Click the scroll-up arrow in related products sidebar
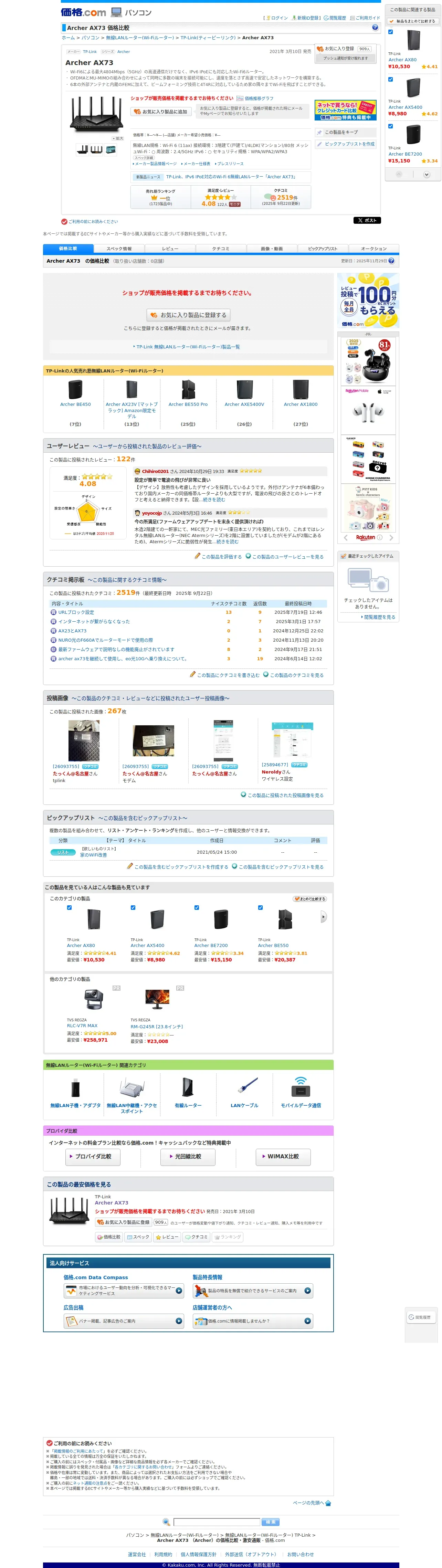Image resolution: width=442 pixels, height=1568 pixels. pyautogui.click(x=399, y=175)
